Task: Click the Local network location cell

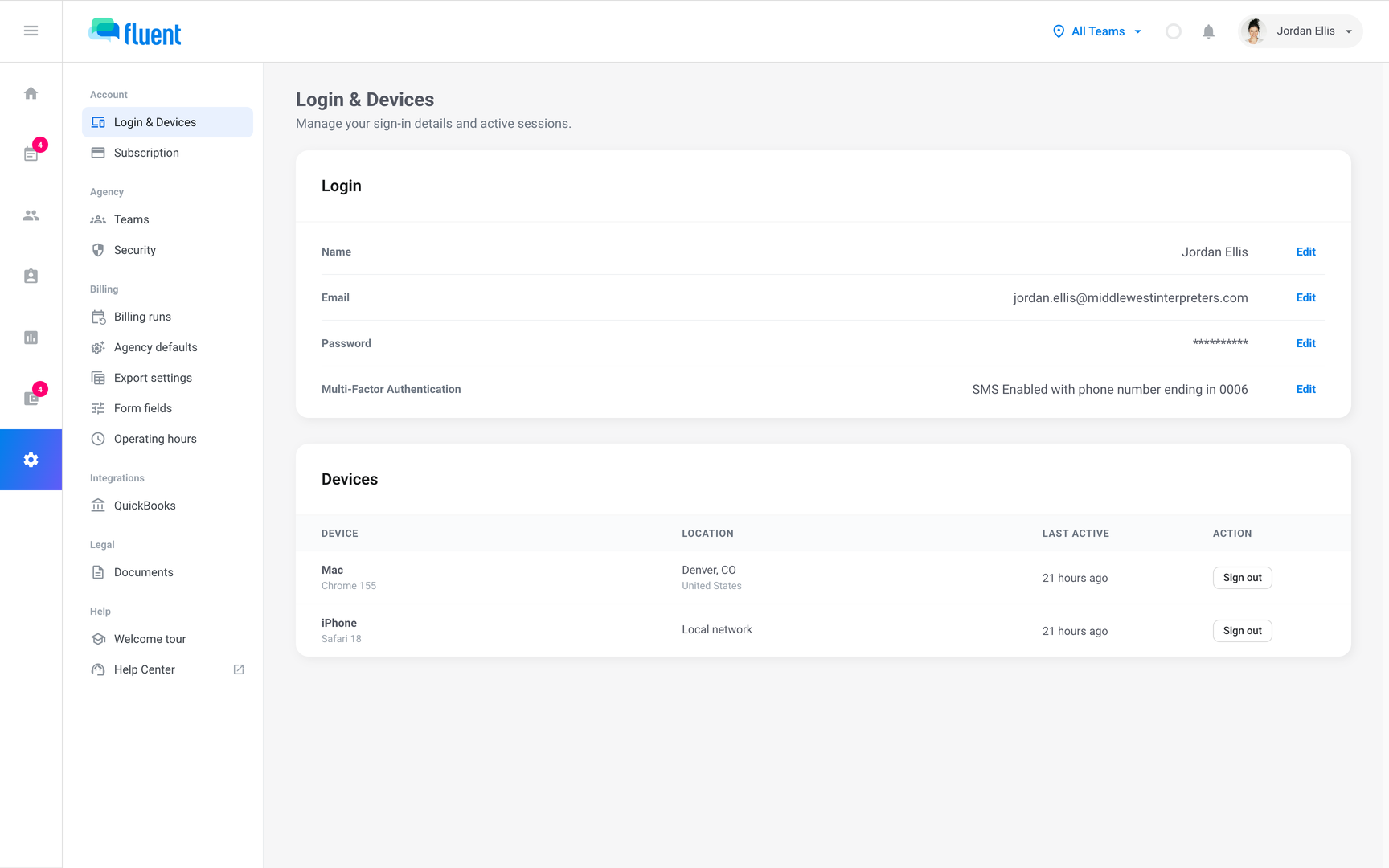Action: [x=717, y=629]
